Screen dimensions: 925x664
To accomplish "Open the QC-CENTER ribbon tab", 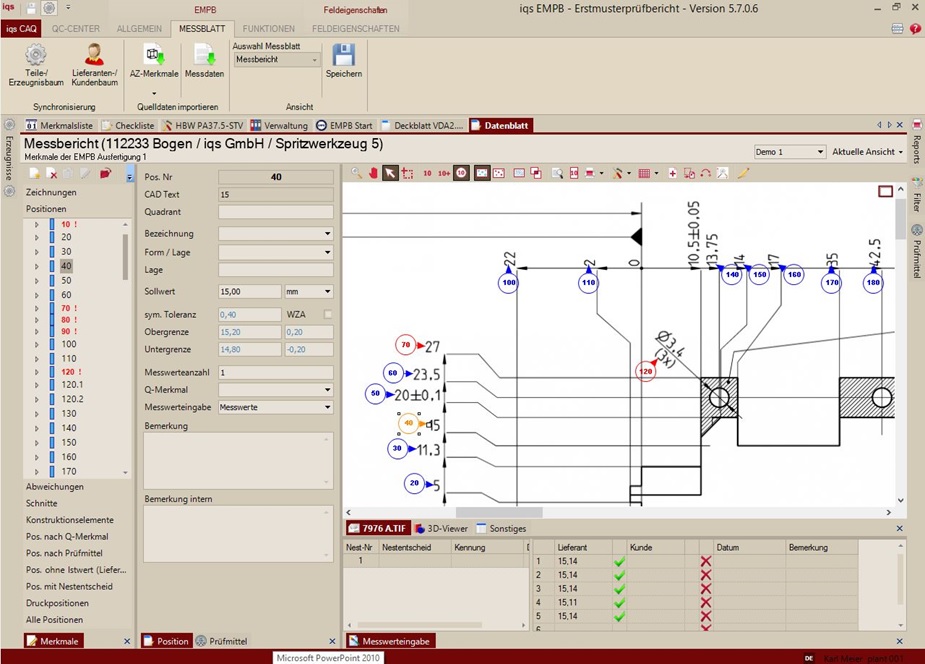I will tap(76, 28).
